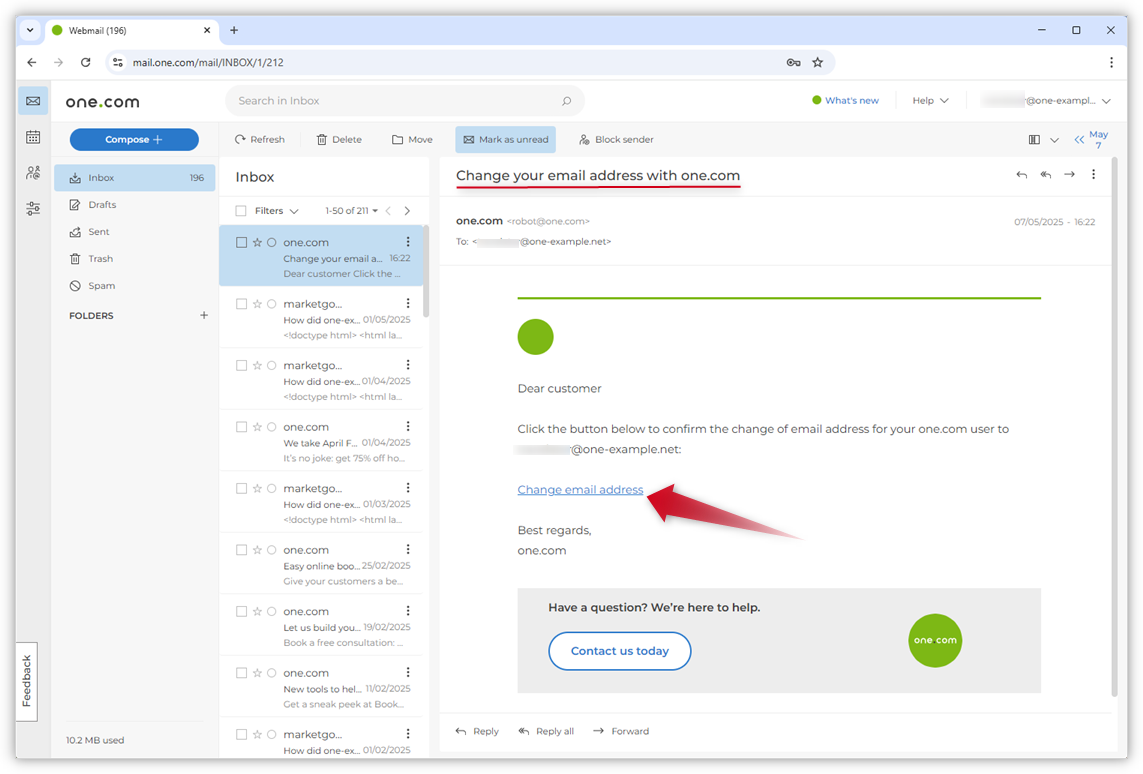Open kebab menu for 01/05/2025 marketgo message
The width and height of the screenshot is (1143, 774).
(407, 303)
